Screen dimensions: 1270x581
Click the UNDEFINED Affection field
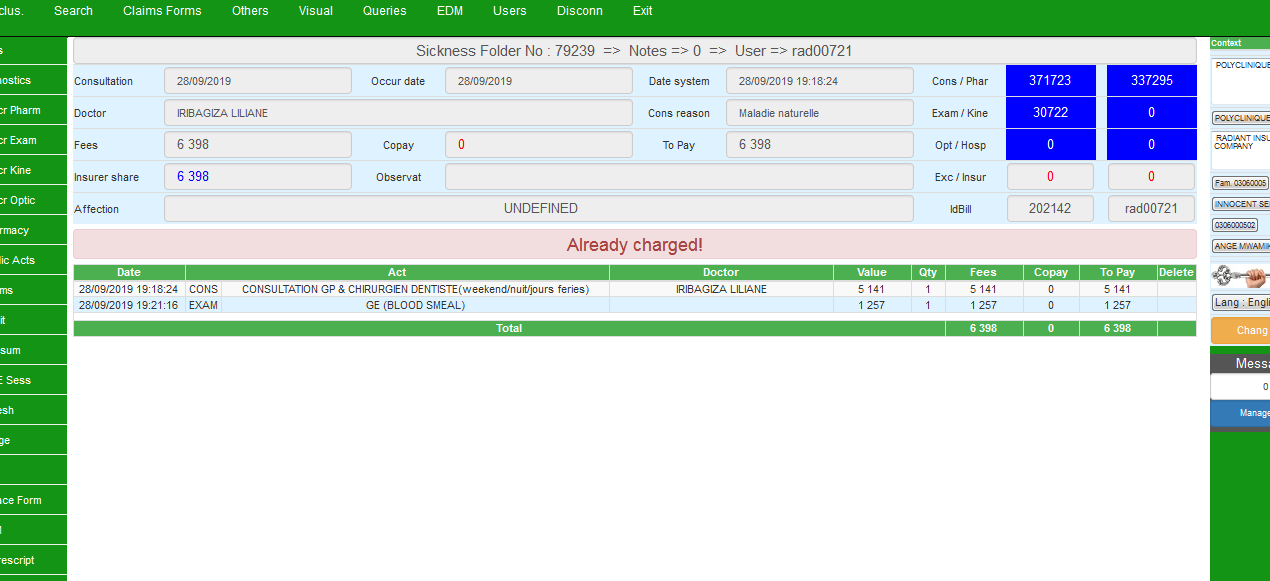pyautogui.click(x=539, y=209)
